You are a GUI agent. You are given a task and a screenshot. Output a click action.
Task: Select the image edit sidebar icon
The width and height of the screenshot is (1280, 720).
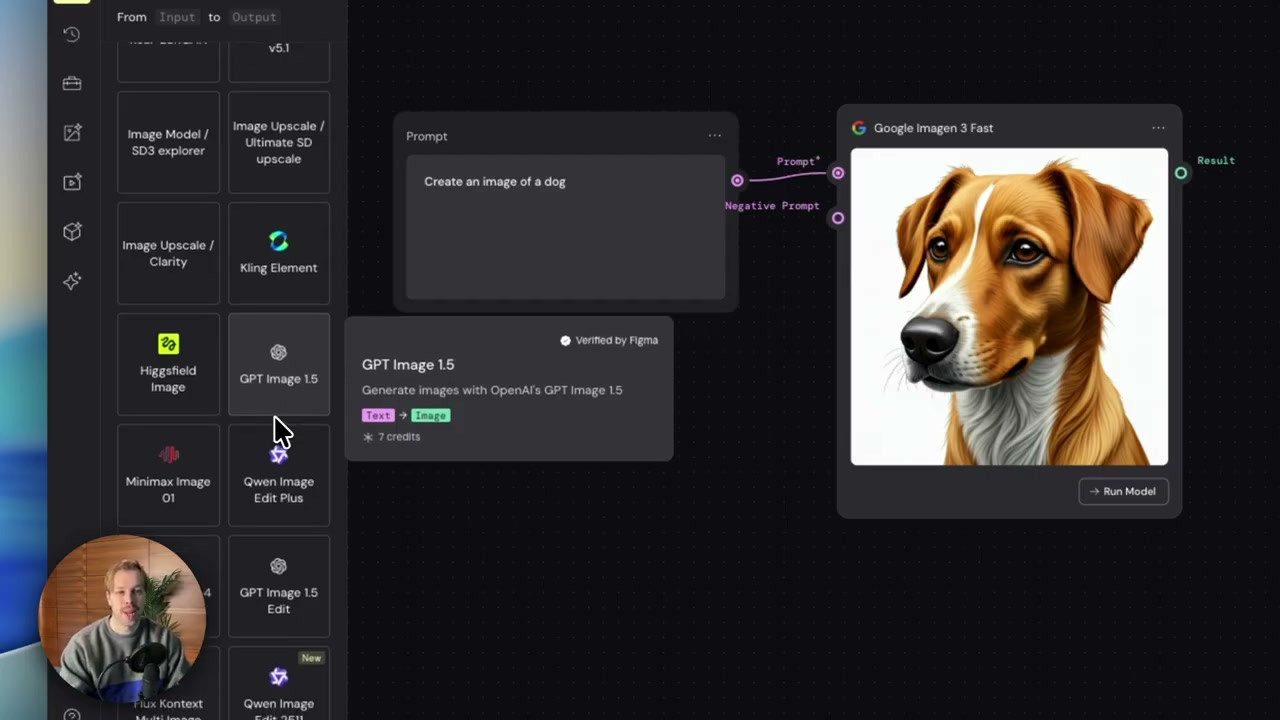click(72, 133)
